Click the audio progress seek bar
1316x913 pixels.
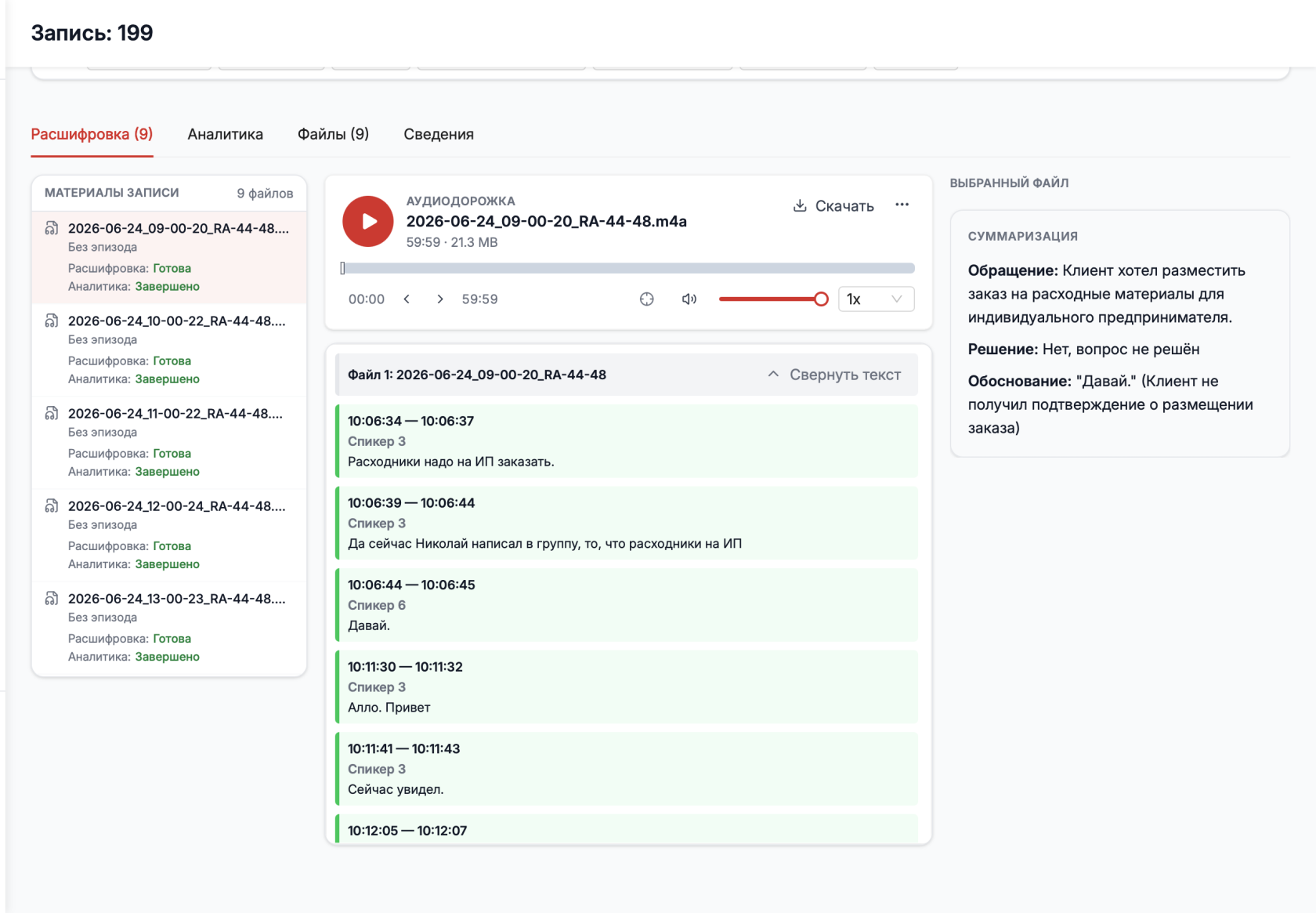pyautogui.click(x=627, y=268)
